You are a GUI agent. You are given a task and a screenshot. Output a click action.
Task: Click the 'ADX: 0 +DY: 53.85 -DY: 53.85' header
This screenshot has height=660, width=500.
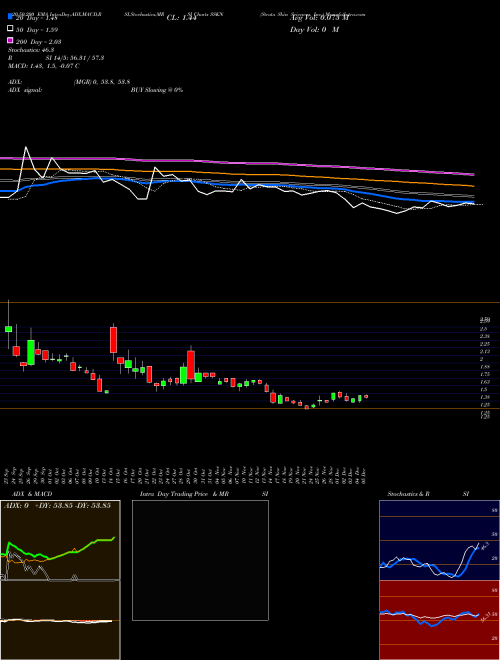tap(57, 506)
